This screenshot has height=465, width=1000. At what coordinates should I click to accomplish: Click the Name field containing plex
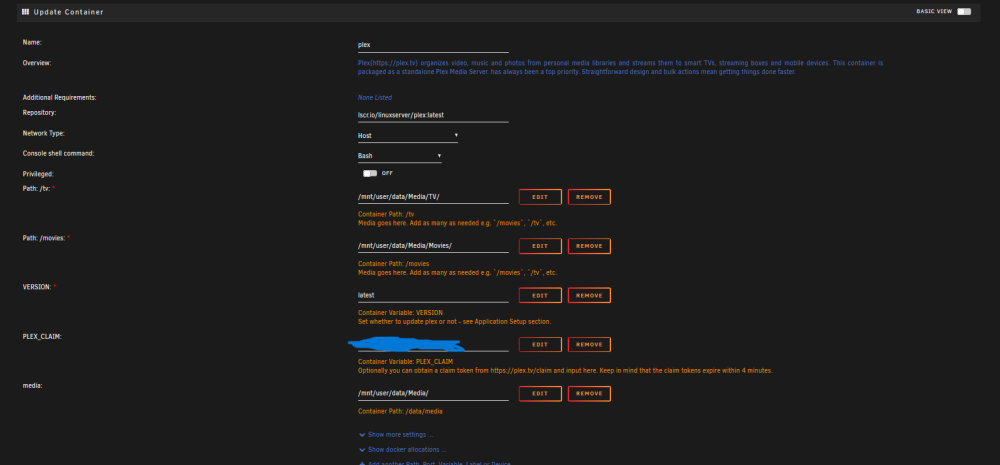433,45
